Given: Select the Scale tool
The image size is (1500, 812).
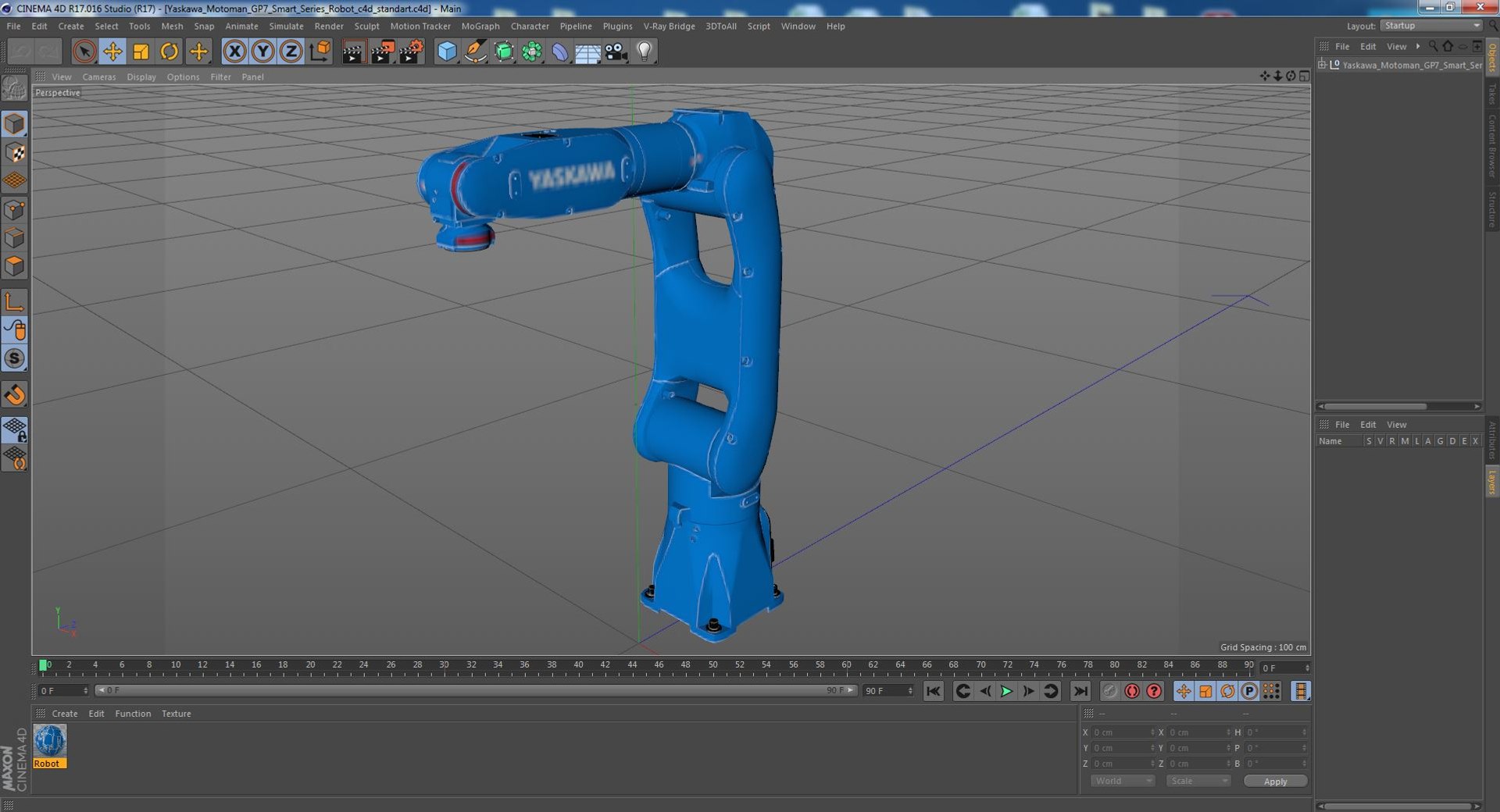Looking at the screenshot, I should coord(141,52).
